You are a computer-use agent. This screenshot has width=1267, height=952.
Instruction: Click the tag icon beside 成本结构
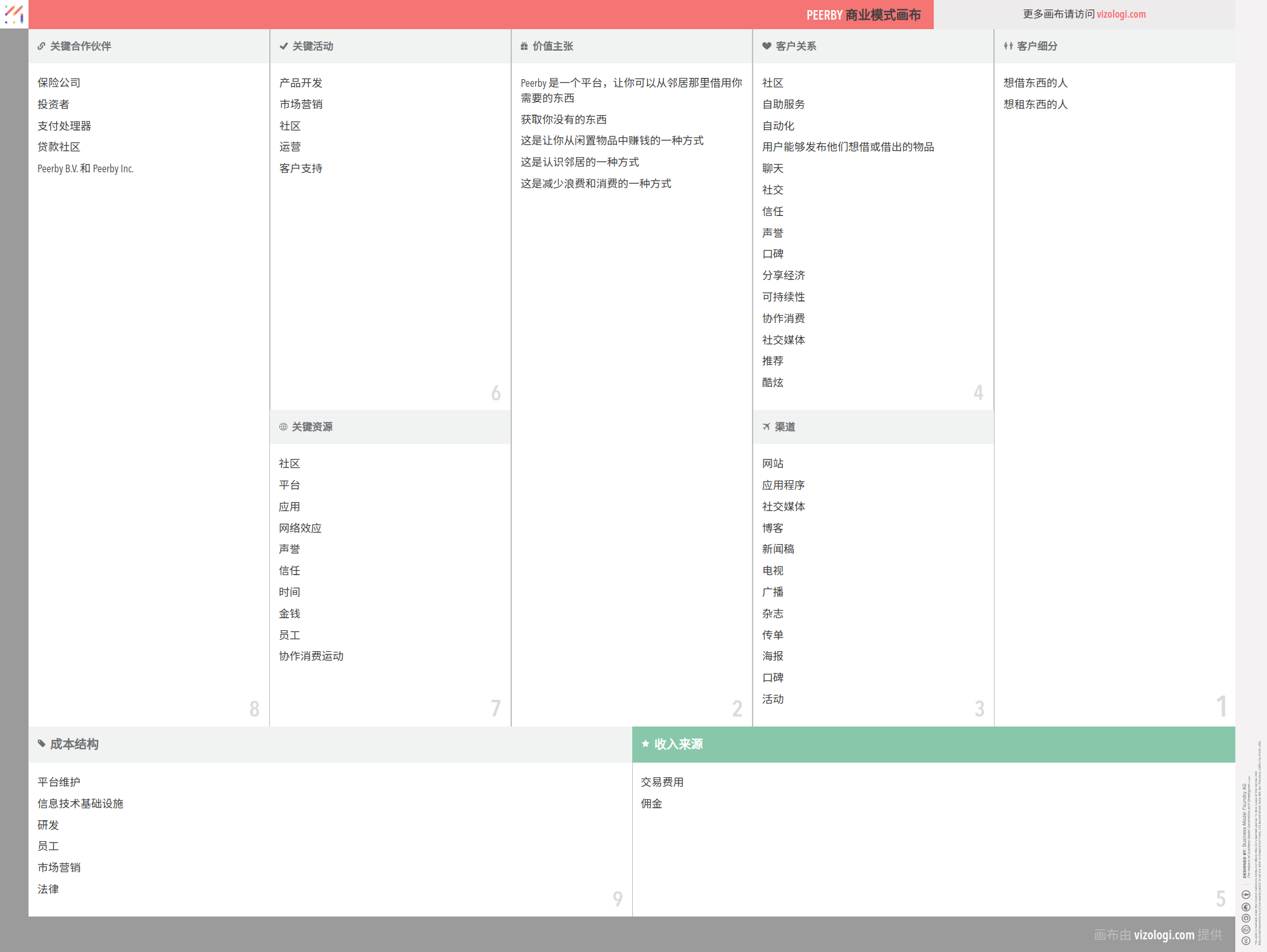[x=42, y=744]
